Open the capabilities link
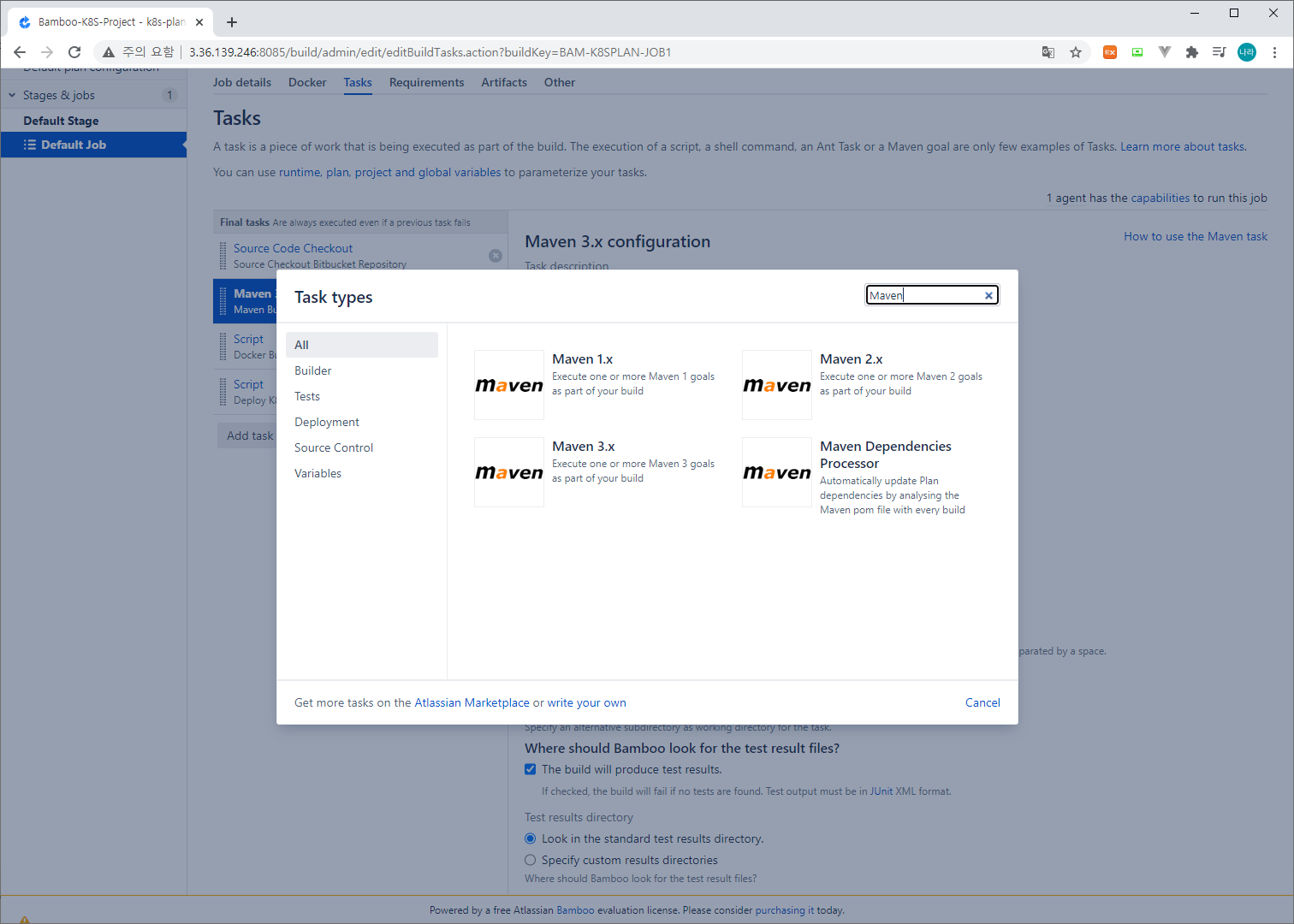The width and height of the screenshot is (1294, 924). click(1160, 198)
